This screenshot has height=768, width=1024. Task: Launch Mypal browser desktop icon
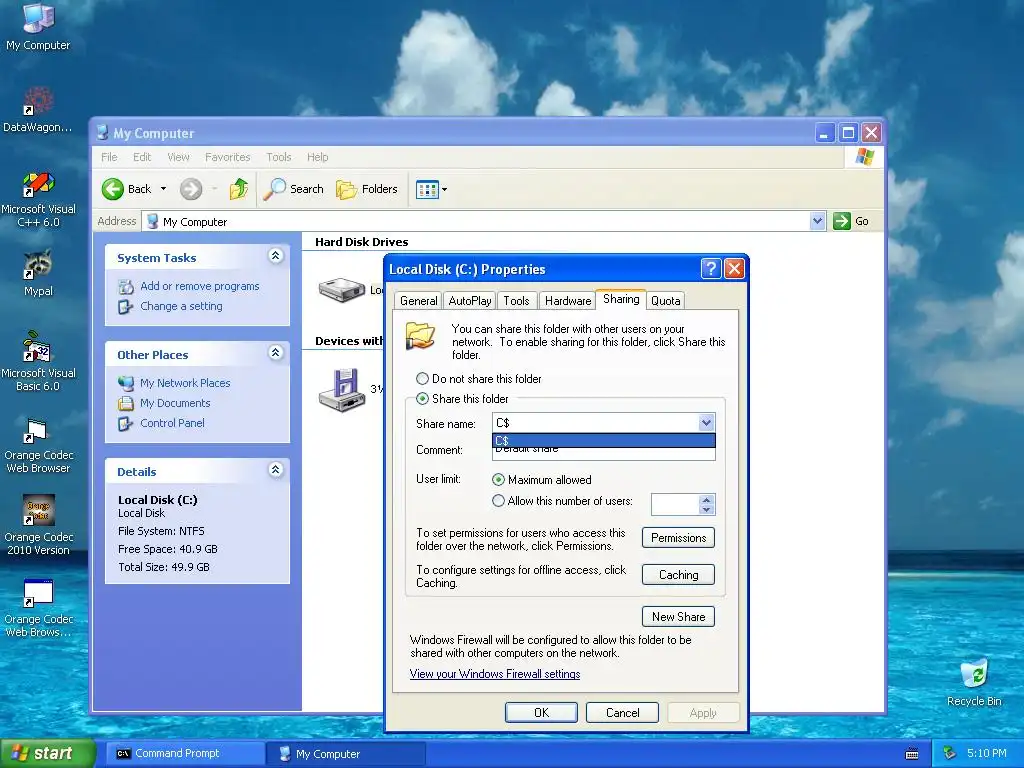(38, 273)
